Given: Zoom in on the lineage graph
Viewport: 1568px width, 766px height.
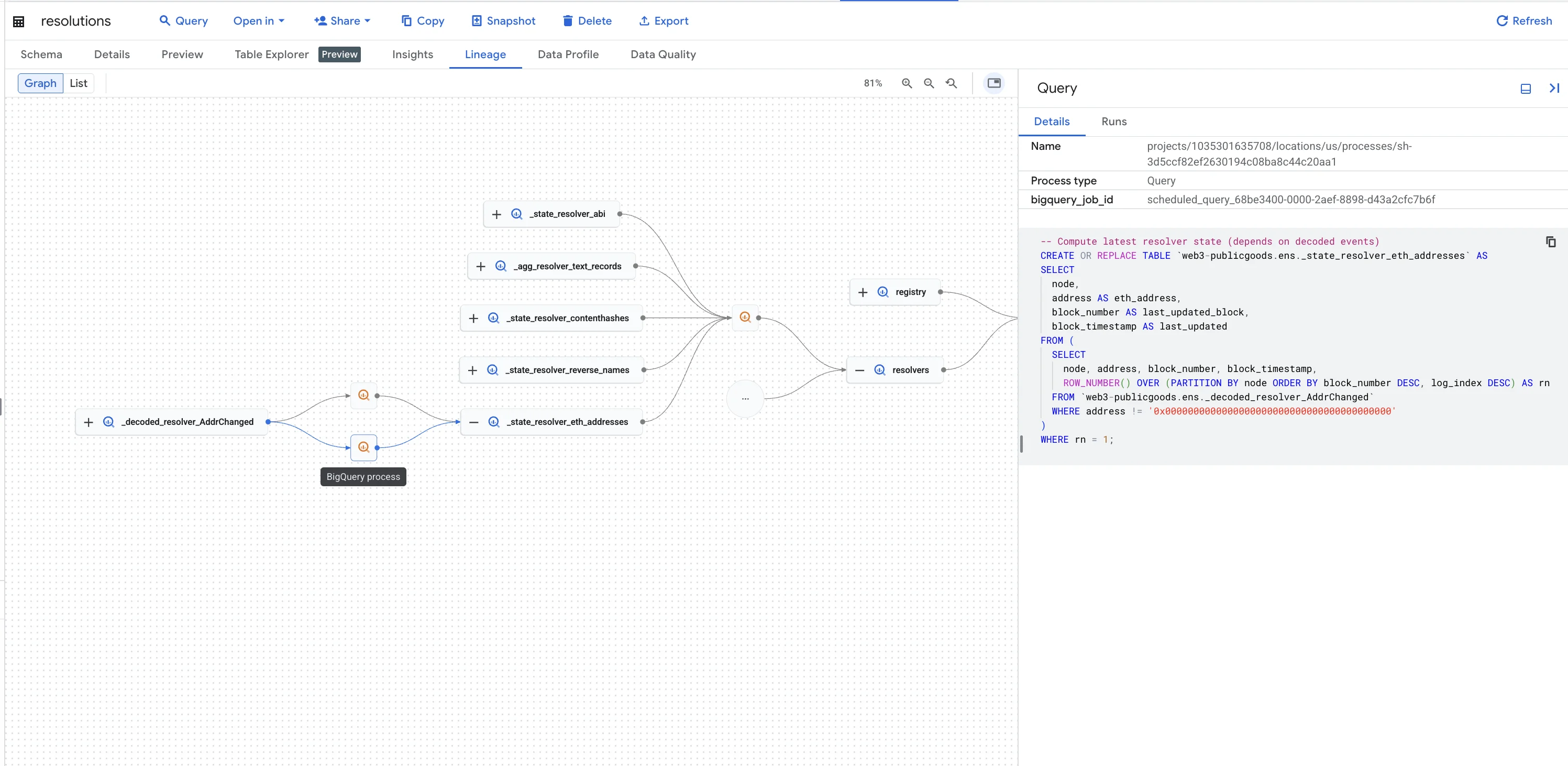Looking at the screenshot, I should [907, 83].
